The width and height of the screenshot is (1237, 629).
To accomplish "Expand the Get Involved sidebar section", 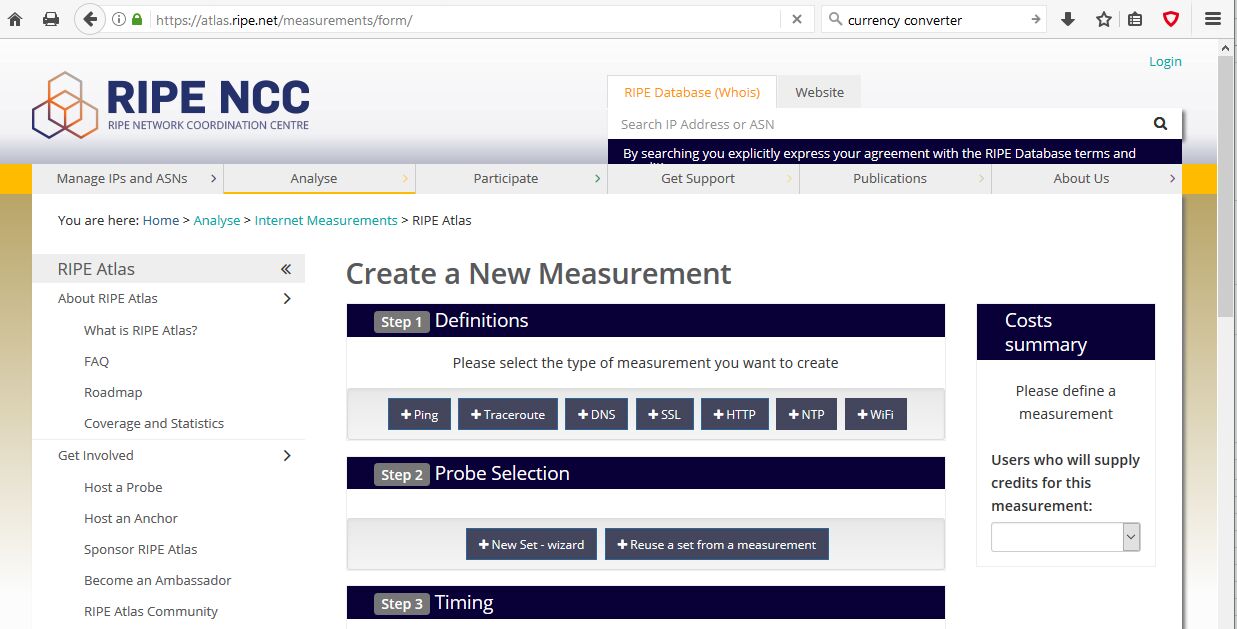I will [x=287, y=455].
